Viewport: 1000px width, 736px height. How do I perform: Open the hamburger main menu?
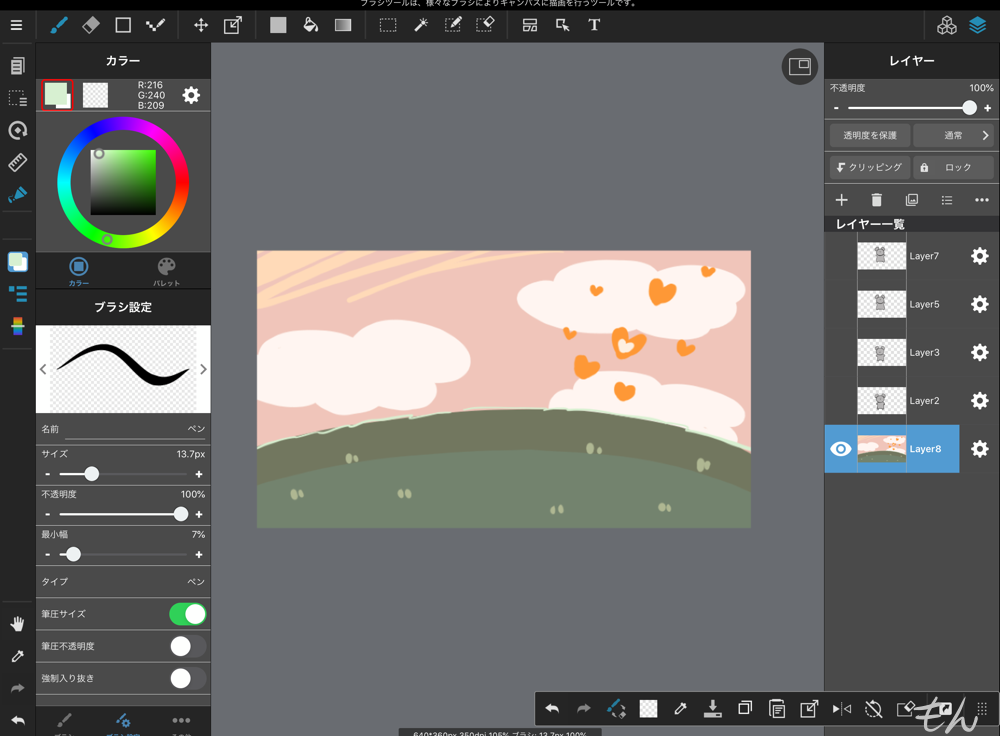tap(16, 25)
